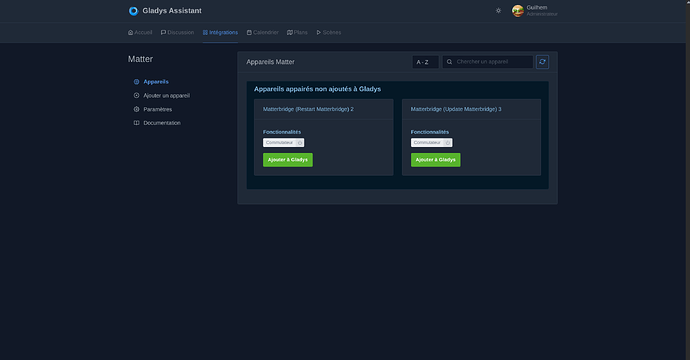The width and height of the screenshot is (690, 360).
Task: Open the Documentation sidebar link
Action: tap(157, 123)
